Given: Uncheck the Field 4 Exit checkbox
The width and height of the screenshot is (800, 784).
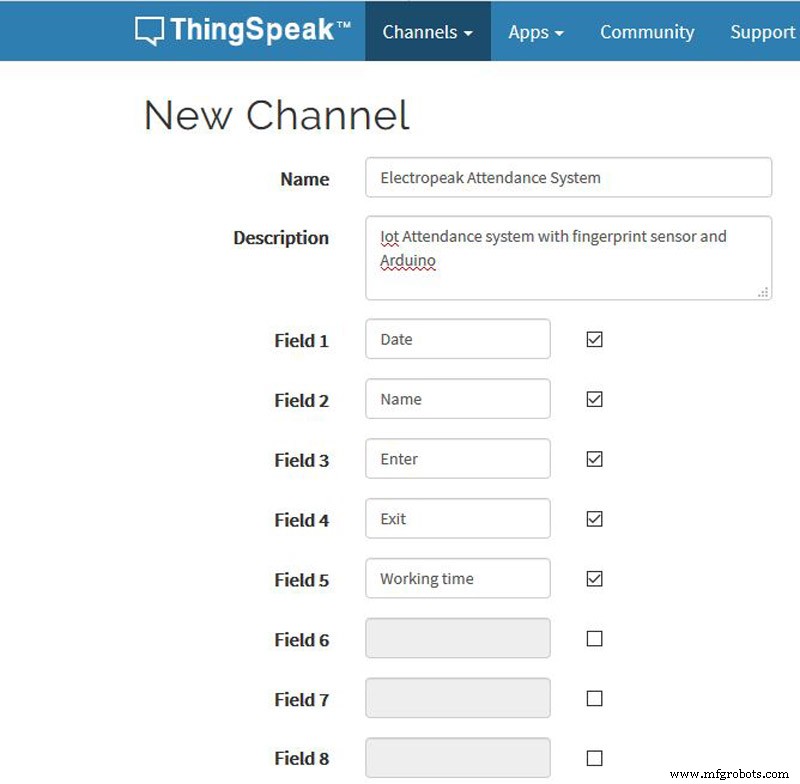Looking at the screenshot, I should (x=594, y=519).
